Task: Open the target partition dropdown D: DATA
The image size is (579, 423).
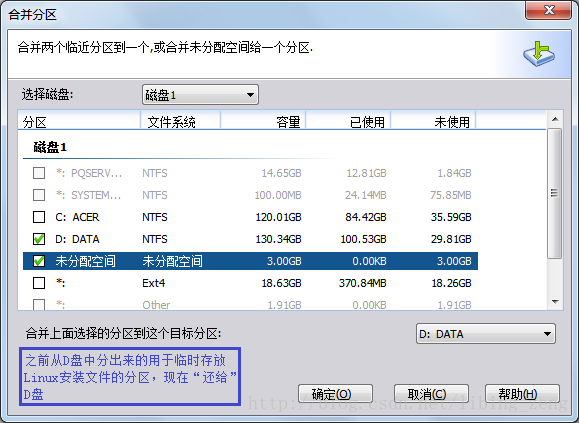Action: 486,334
